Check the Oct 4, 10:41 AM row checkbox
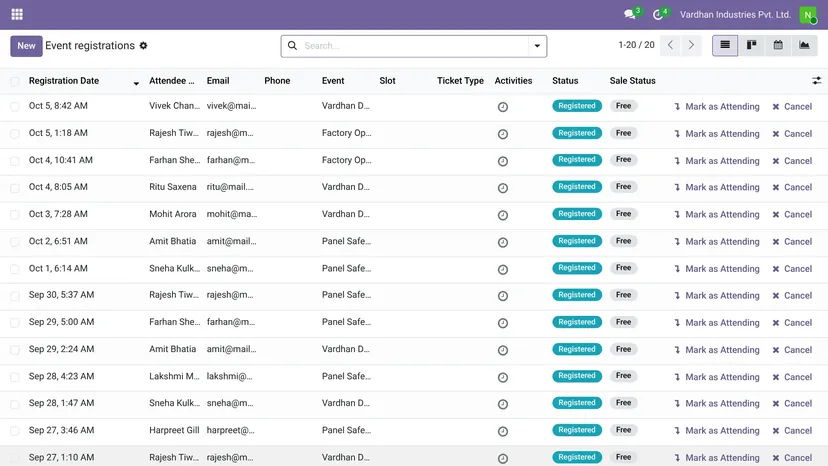828x466 pixels. click(x=15, y=161)
